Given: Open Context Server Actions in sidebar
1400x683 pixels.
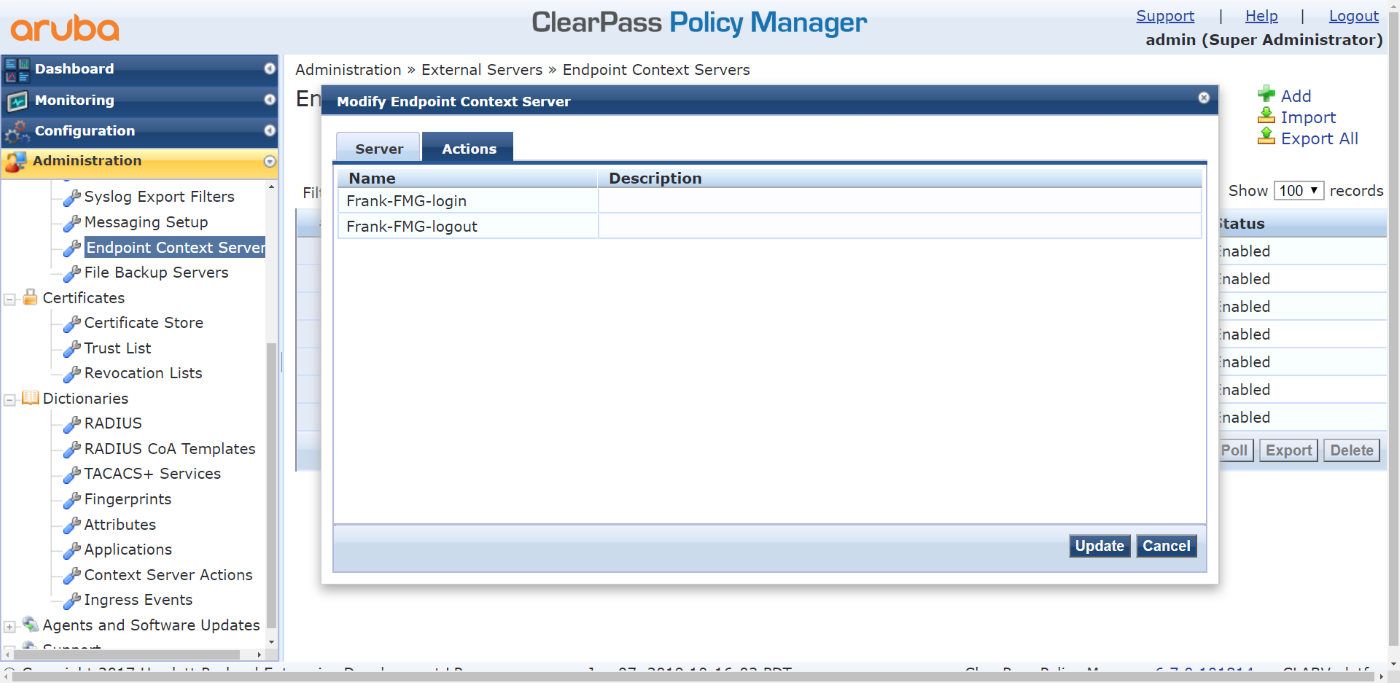Looking at the screenshot, I should tap(168, 575).
